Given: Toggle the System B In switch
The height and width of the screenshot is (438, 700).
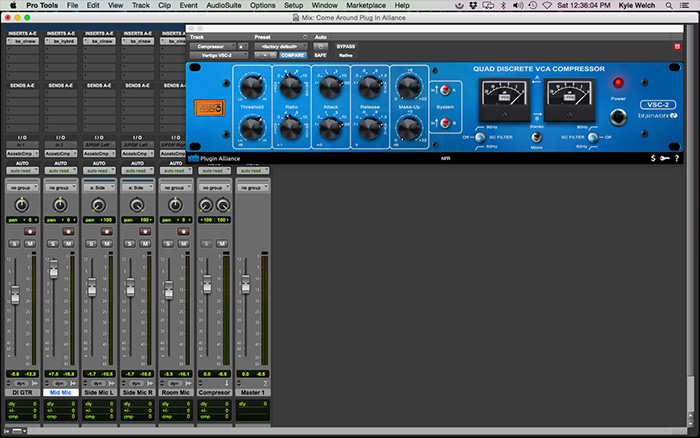Looking at the screenshot, I should pos(445,123).
